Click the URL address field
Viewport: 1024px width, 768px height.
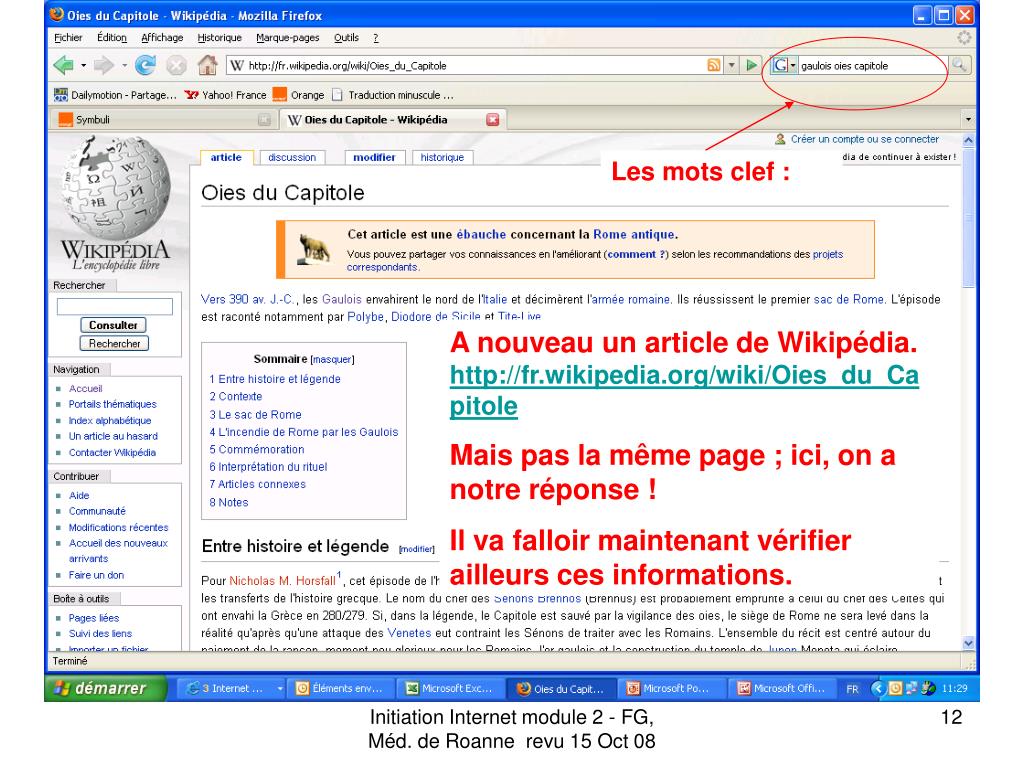coord(467,65)
